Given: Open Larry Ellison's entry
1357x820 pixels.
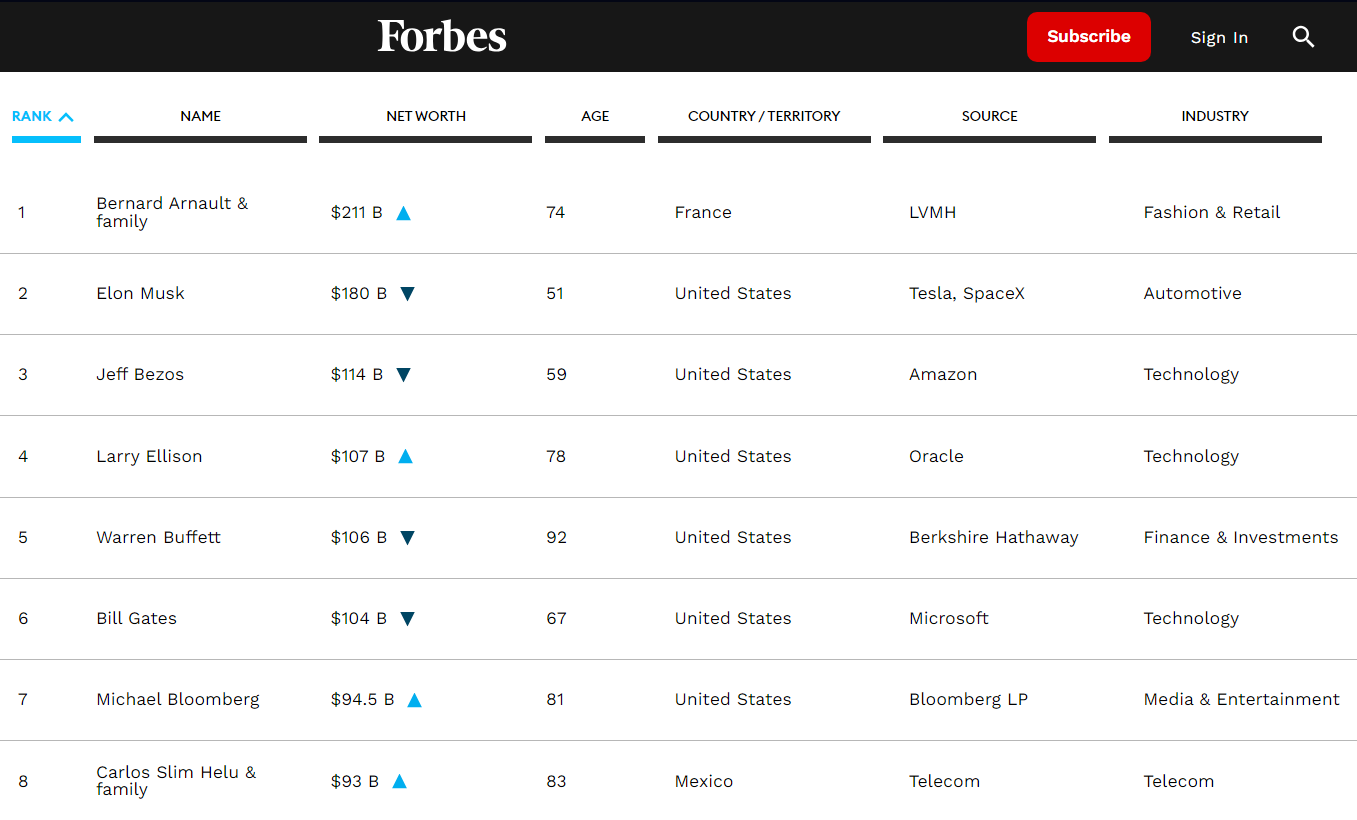Looking at the screenshot, I should tap(149, 456).
